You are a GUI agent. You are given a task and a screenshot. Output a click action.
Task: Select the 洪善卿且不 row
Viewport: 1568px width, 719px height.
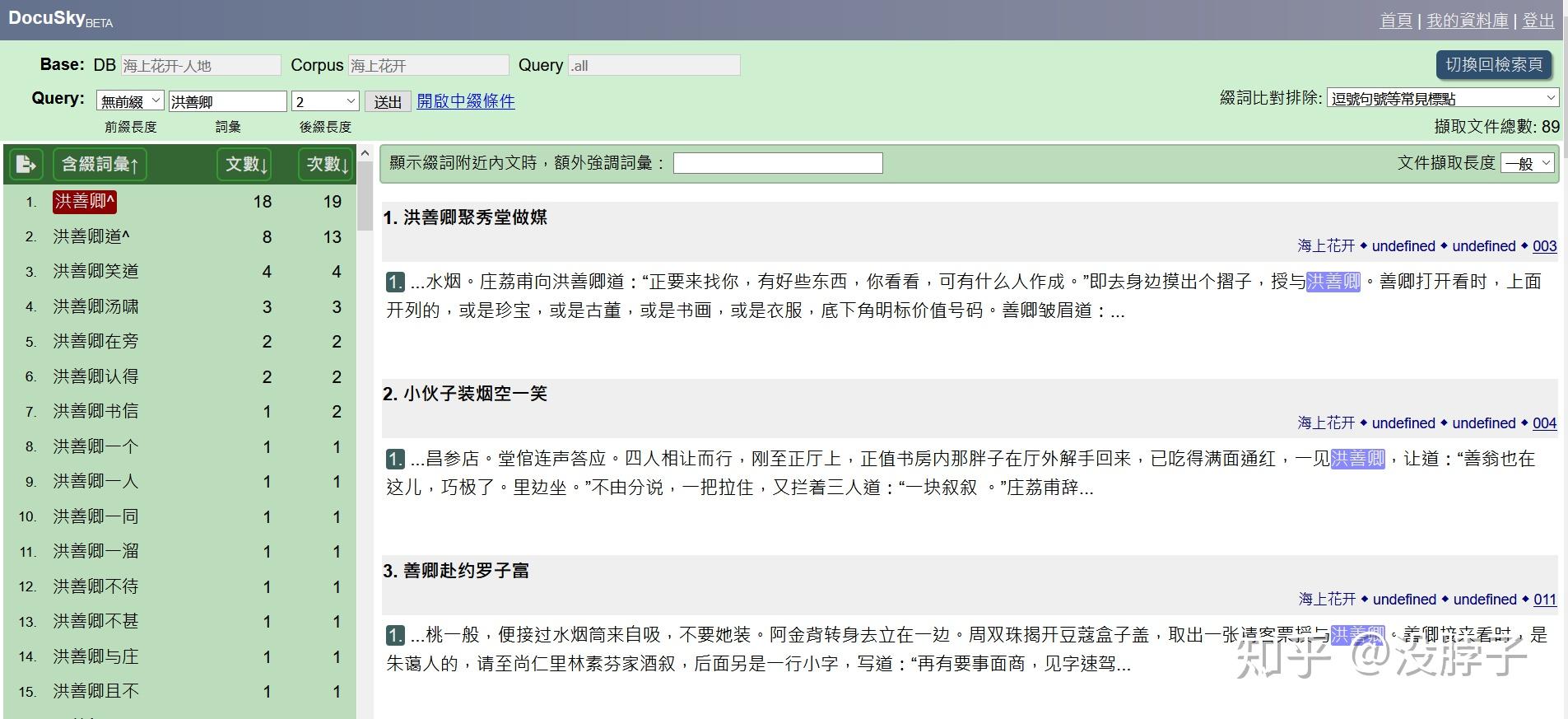pos(180,692)
